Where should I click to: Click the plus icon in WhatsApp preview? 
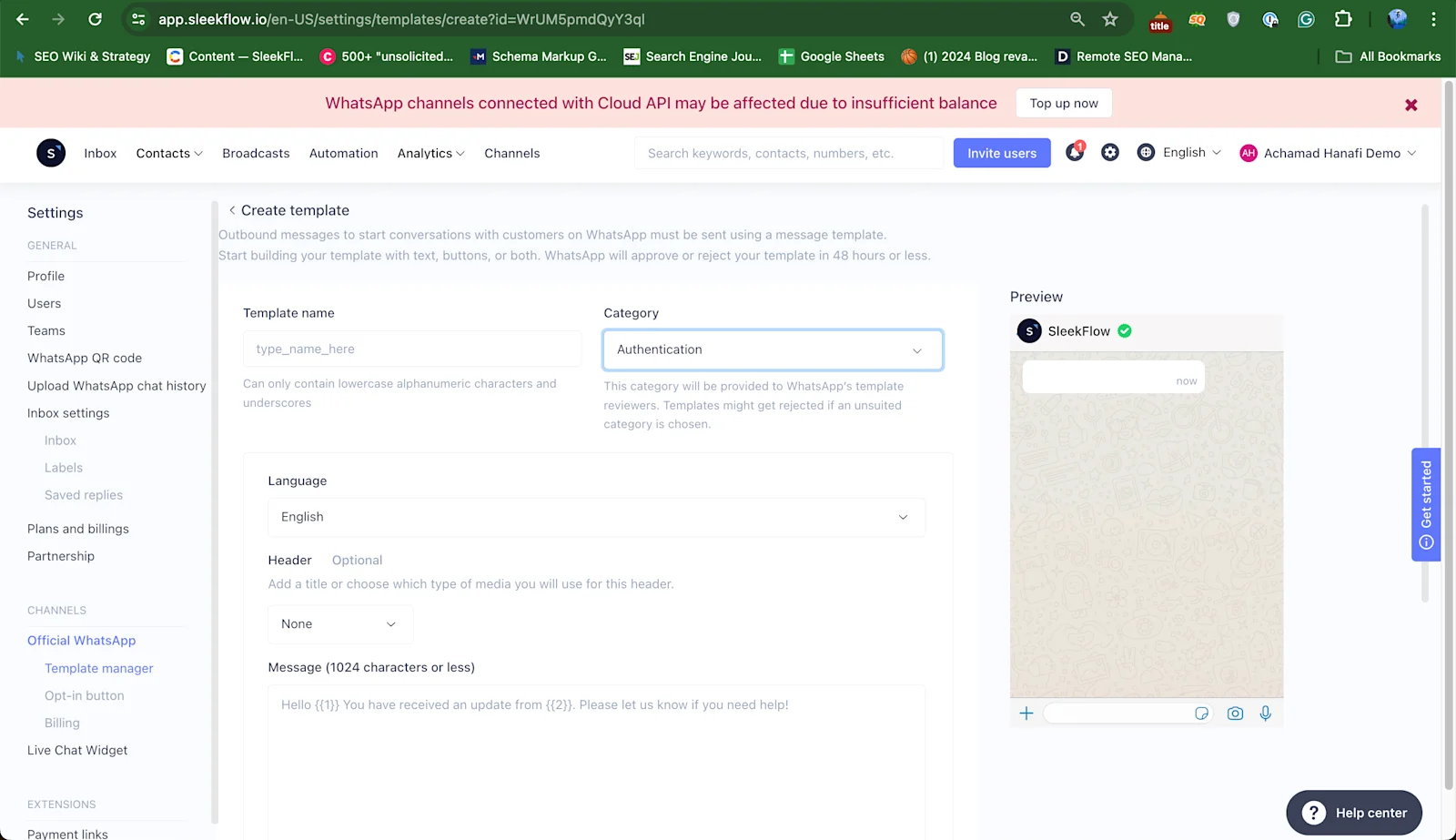(x=1026, y=713)
